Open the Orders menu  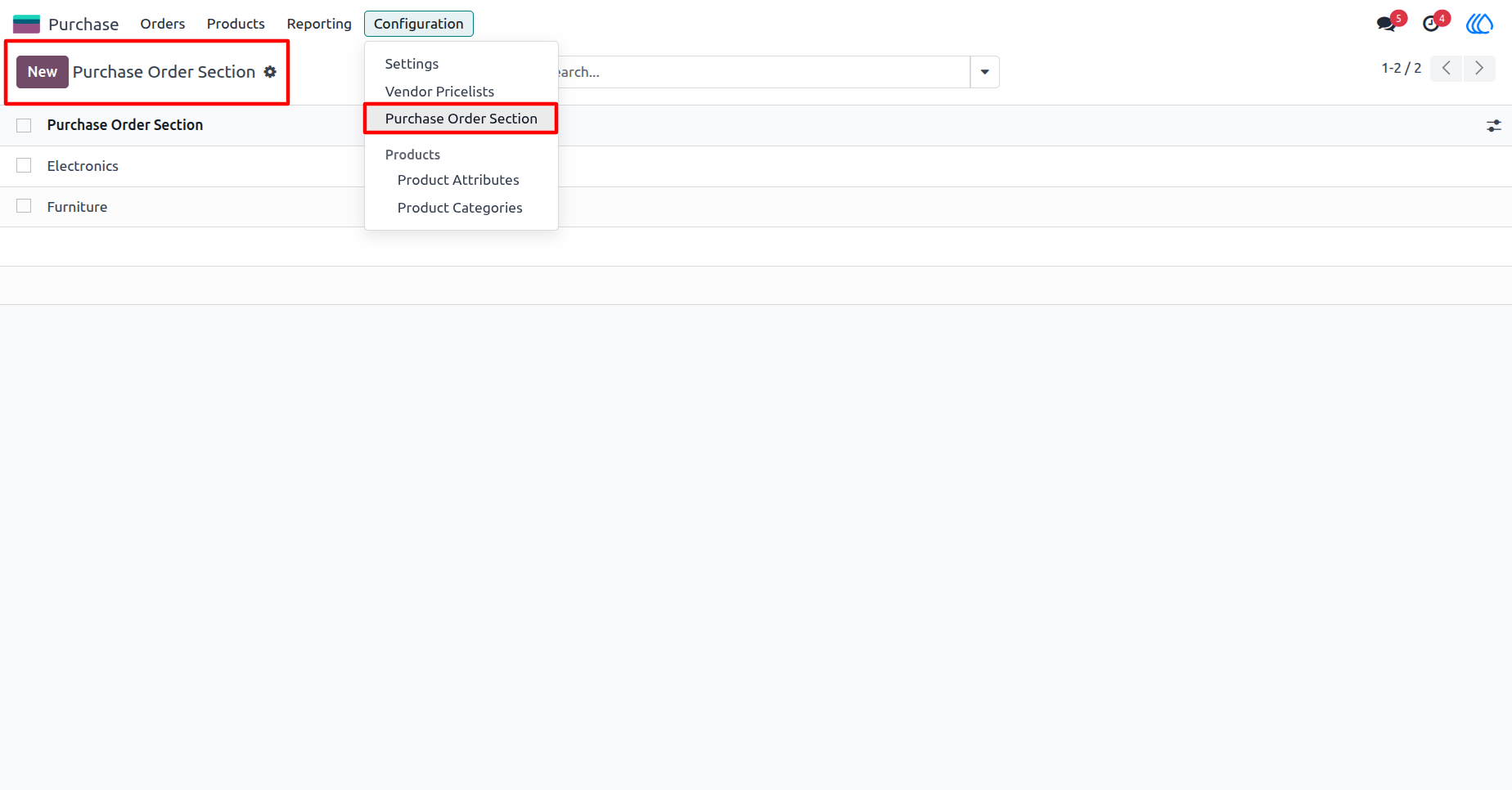163,24
